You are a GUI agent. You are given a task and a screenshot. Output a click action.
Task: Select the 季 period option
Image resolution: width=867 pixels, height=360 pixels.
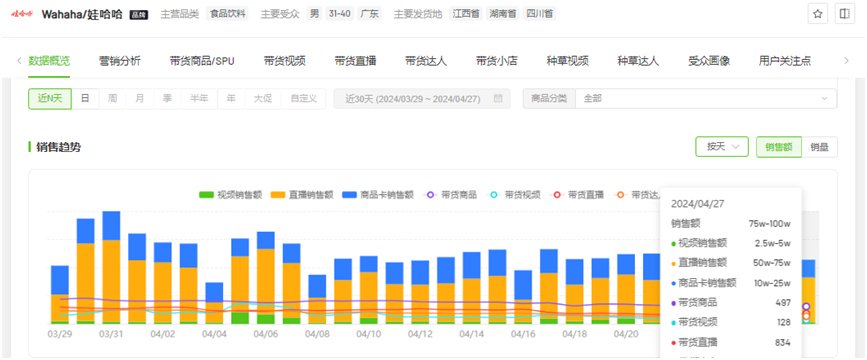coord(167,99)
